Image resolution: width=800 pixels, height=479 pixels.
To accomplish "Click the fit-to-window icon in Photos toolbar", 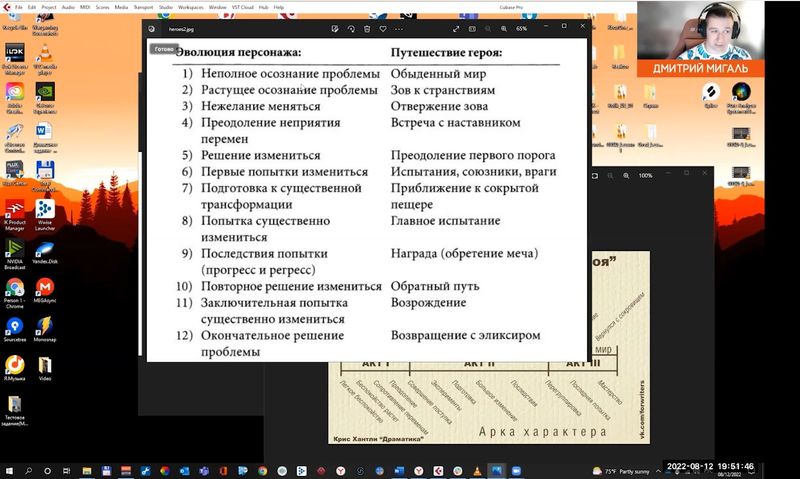I will (472, 29).
